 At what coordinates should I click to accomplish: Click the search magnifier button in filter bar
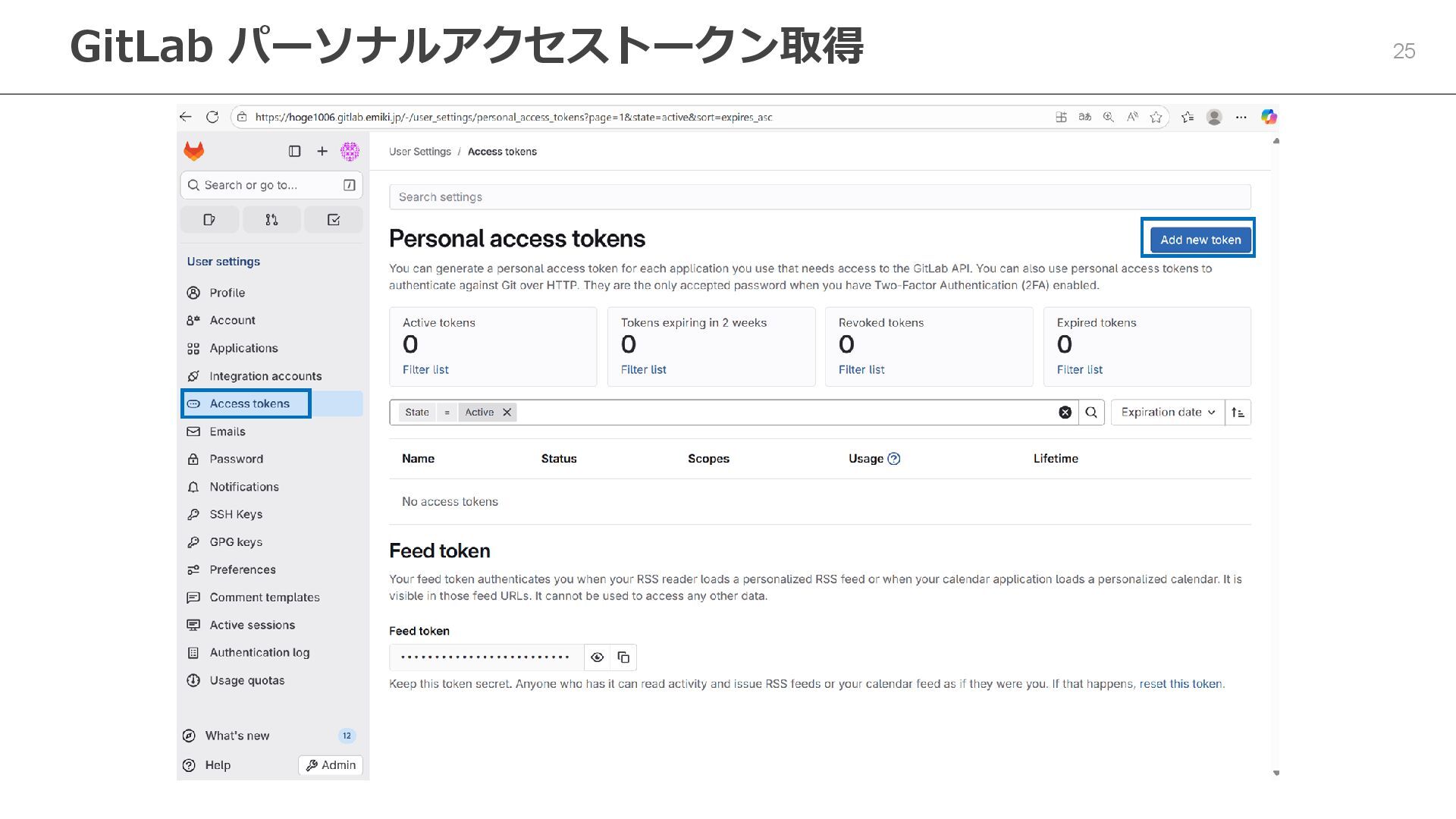point(1091,413)
